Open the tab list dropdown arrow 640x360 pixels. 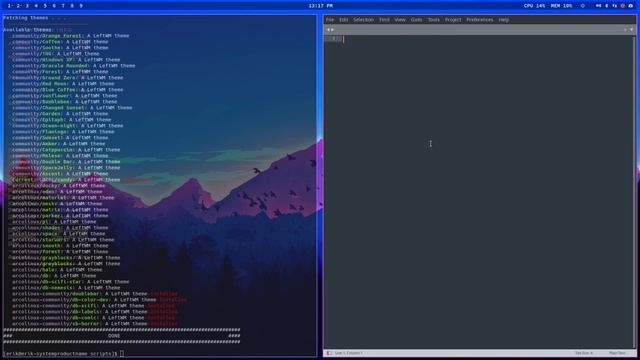tap(631, 30)
